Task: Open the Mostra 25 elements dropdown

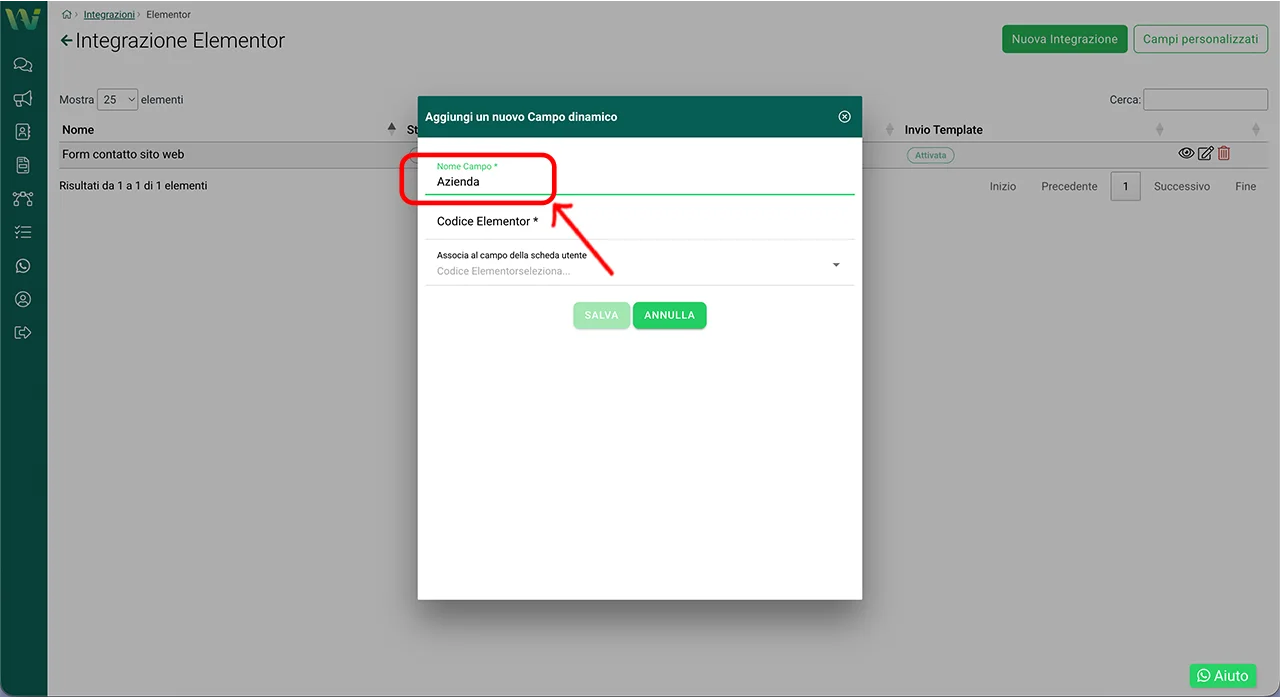Action: (117, 100)
